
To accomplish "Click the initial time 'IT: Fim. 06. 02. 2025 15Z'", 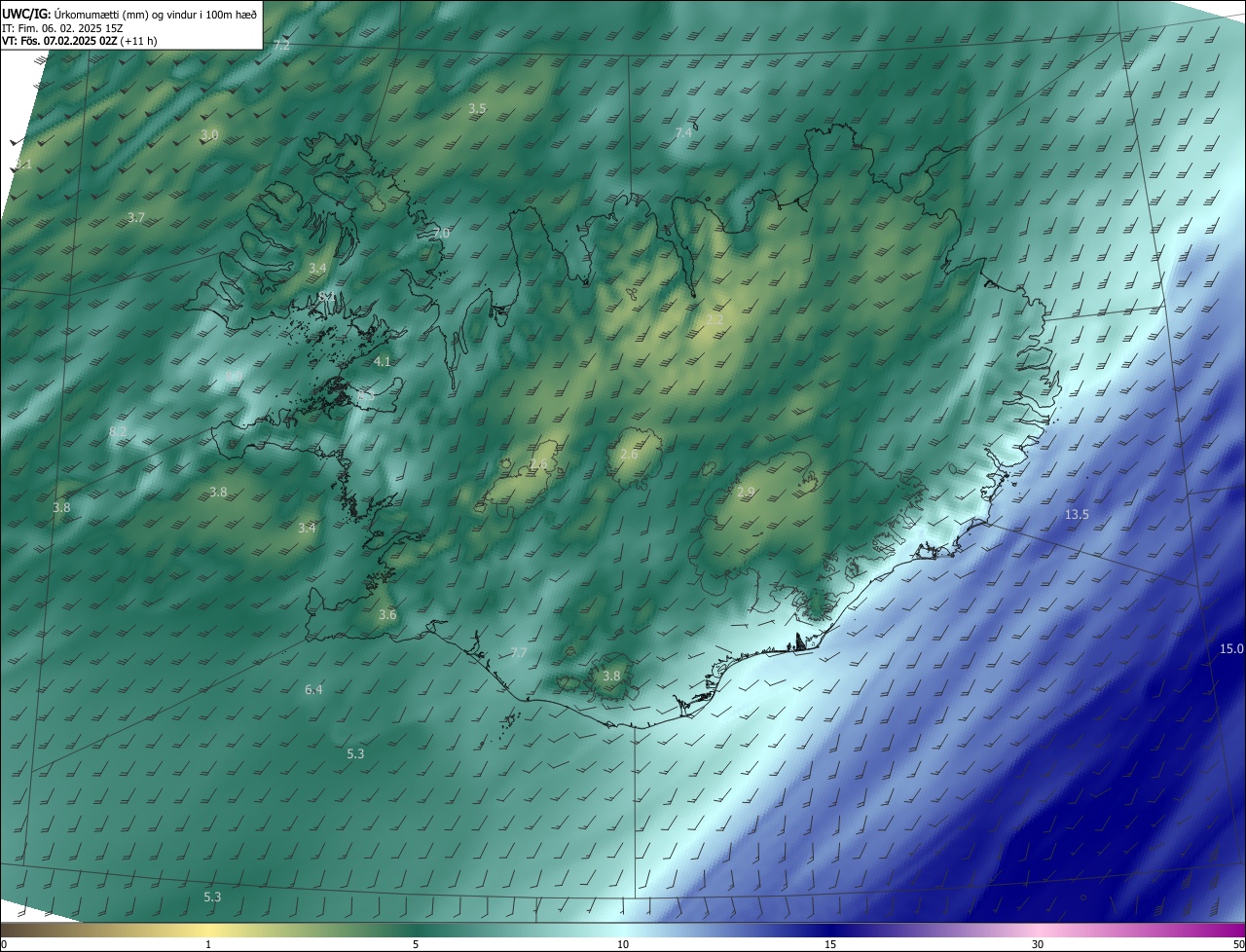I will pos(62,28).
